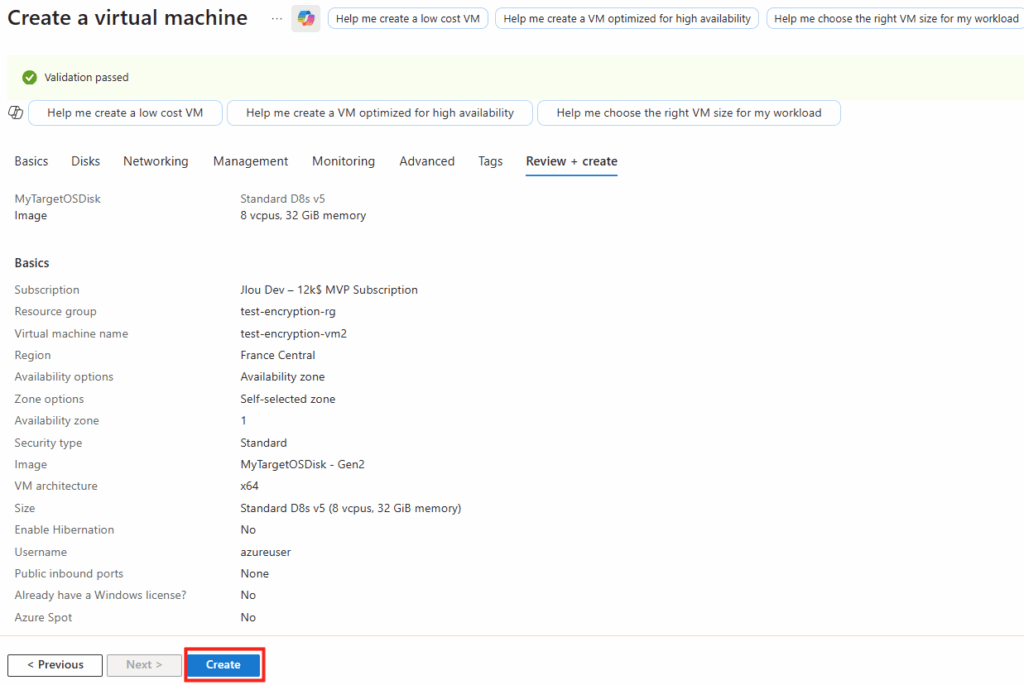Viewport: 1024px width, 685px height.
Task: Select the Review + create tab
Action: 571,161
